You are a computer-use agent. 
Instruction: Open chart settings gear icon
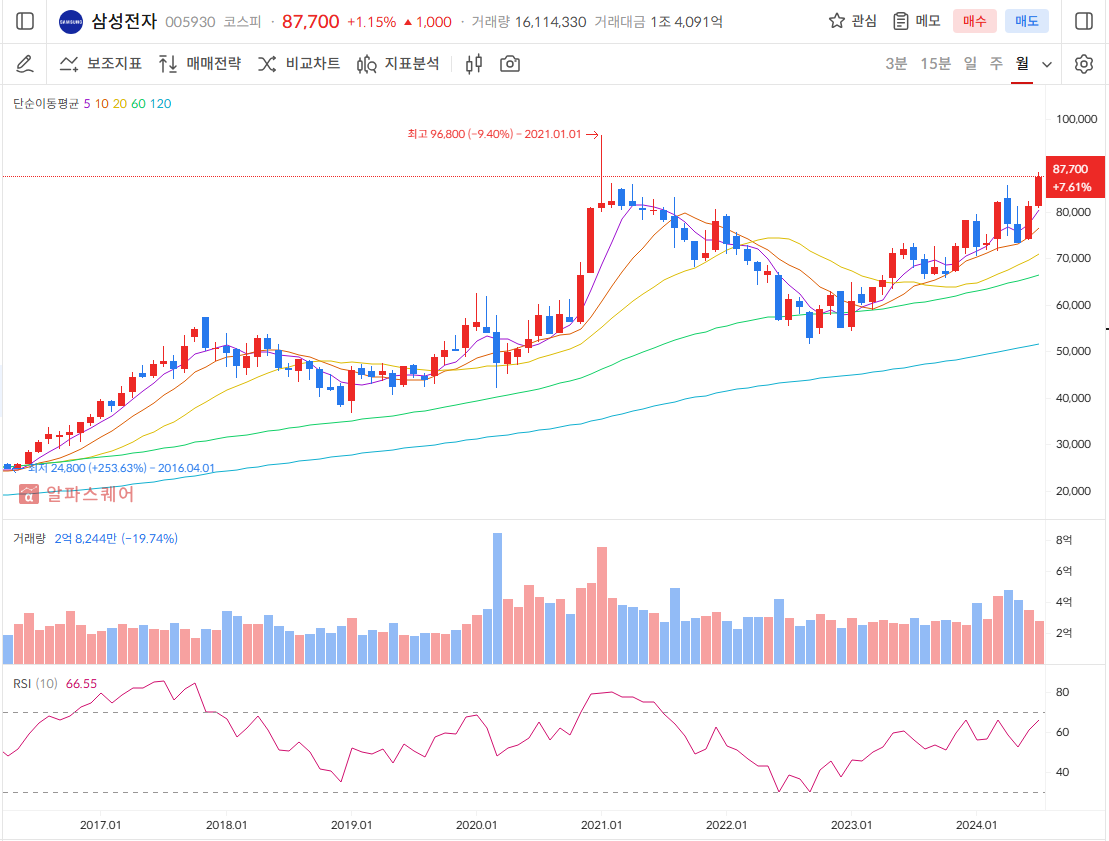pyautogui.click(x=1084, y=64)
